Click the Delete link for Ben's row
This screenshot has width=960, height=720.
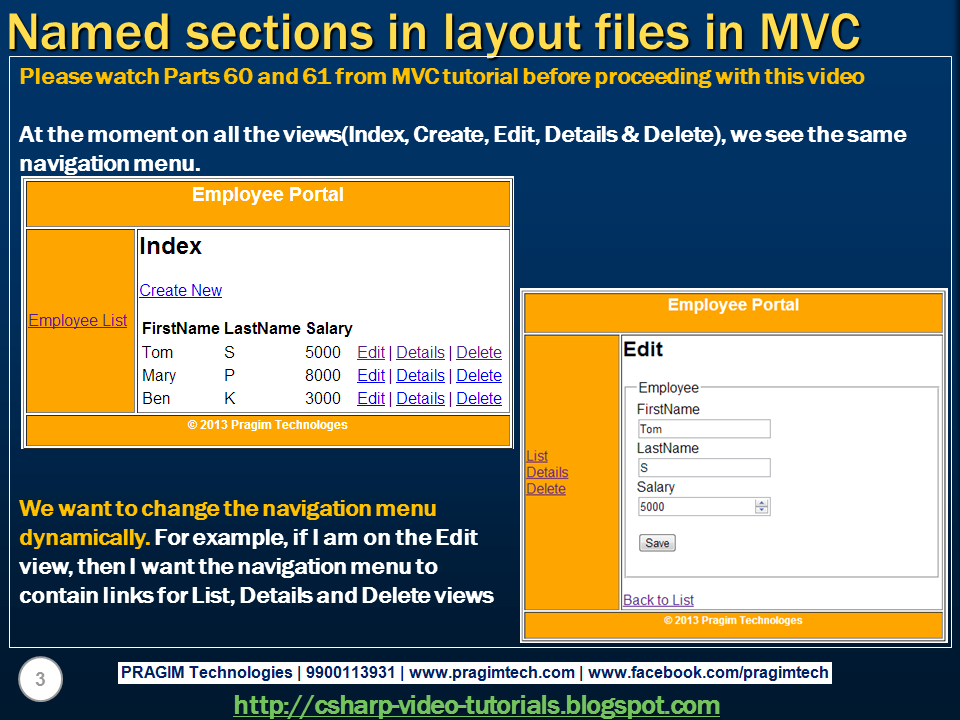[x=479, y=398]
